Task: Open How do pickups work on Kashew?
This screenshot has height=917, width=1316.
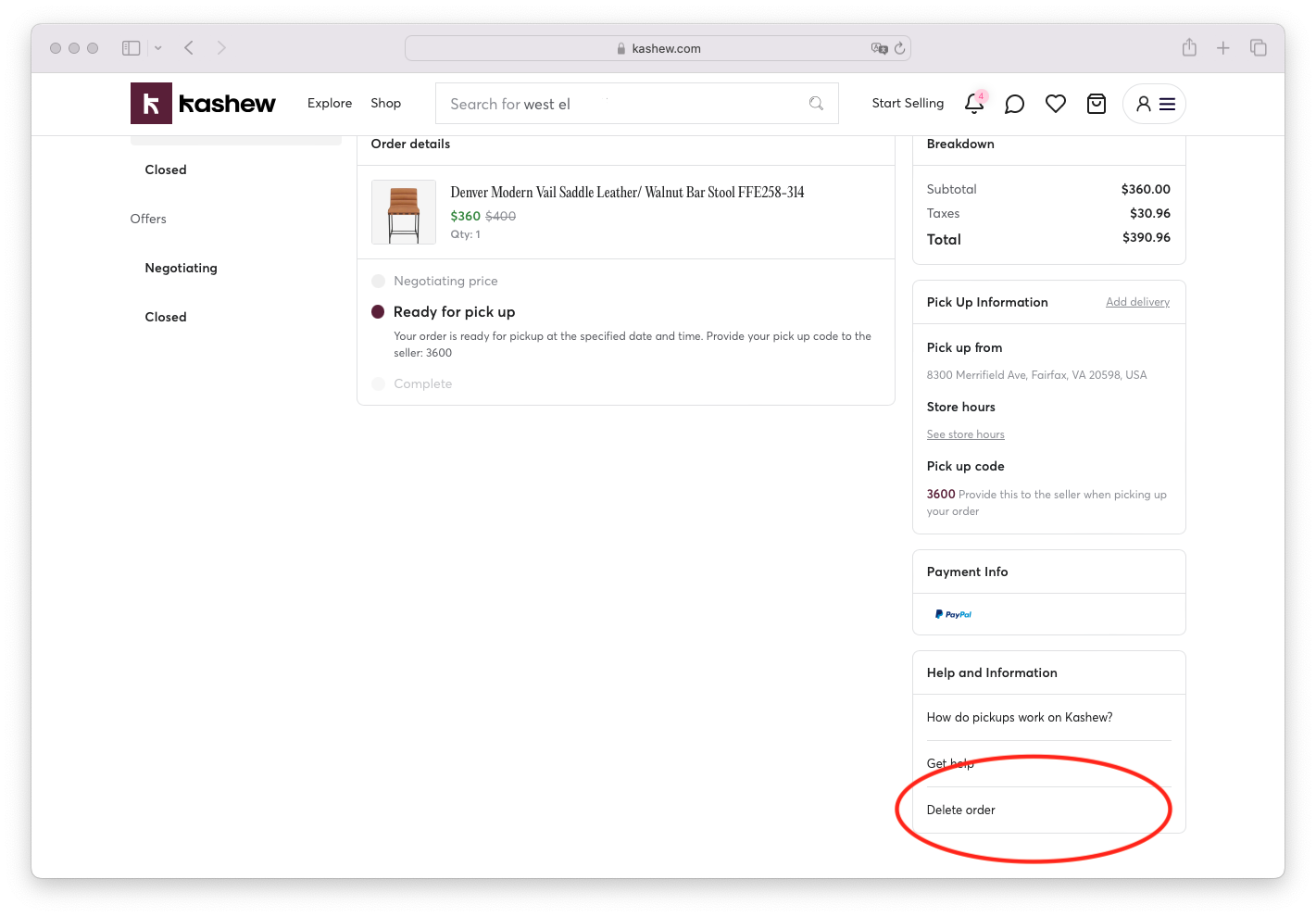Action: coord(1020,717)
